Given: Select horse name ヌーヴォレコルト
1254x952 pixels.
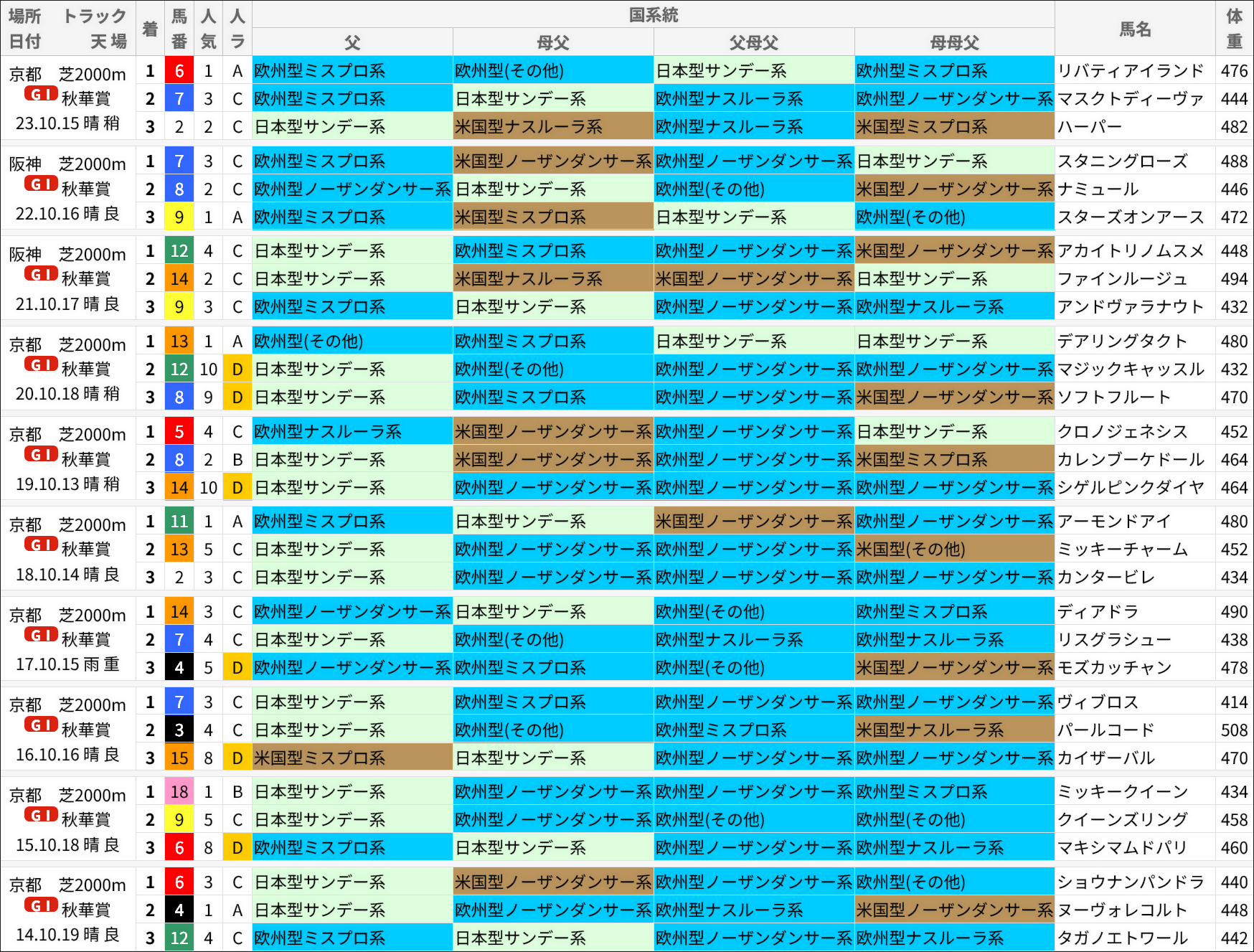Looking at the screenshot, I should click(1123, 910).
